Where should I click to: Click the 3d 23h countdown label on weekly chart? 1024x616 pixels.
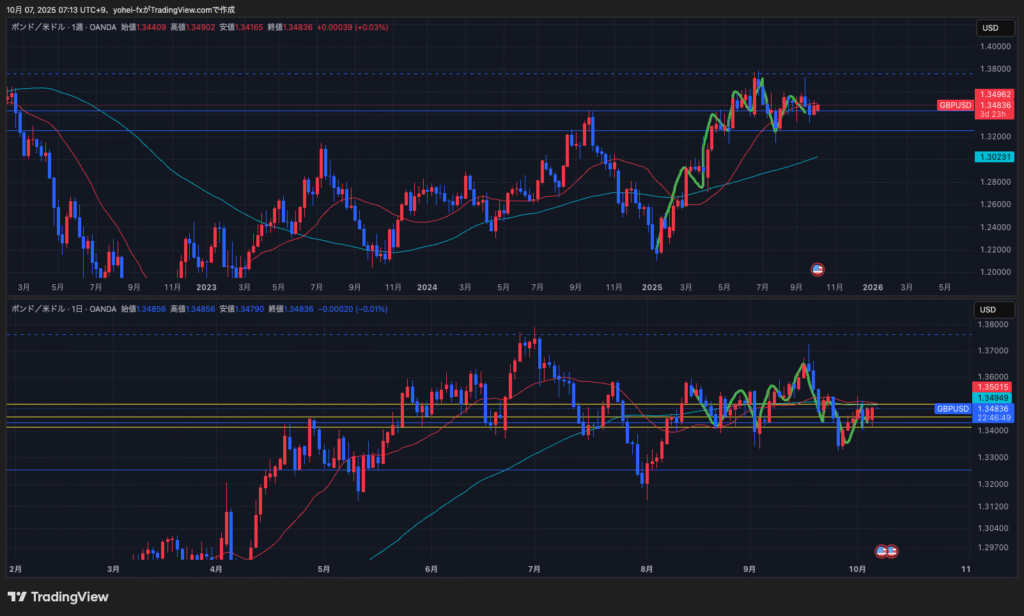tap(995, 114)
